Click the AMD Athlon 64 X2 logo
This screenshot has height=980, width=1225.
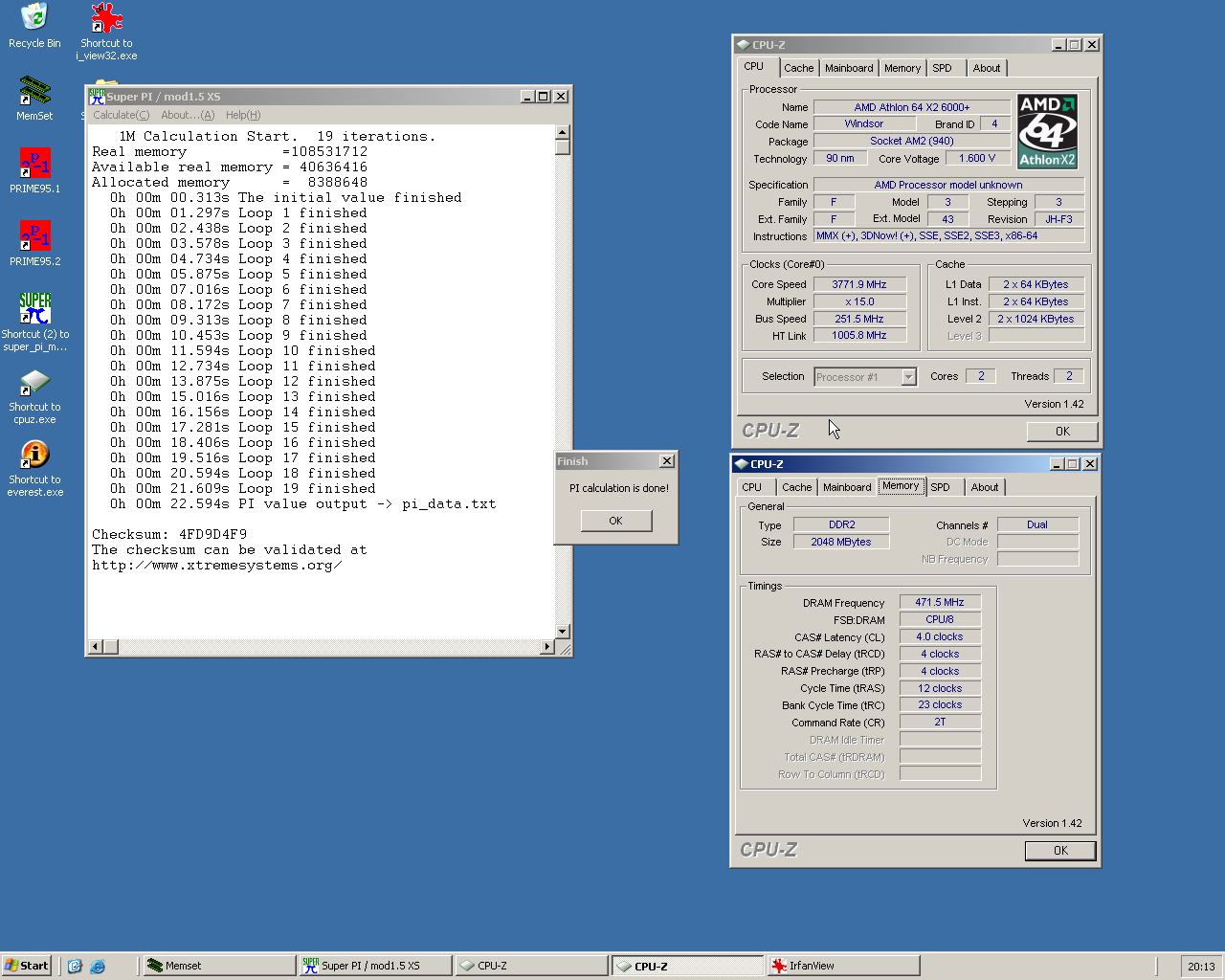(x=1047, y=131)
